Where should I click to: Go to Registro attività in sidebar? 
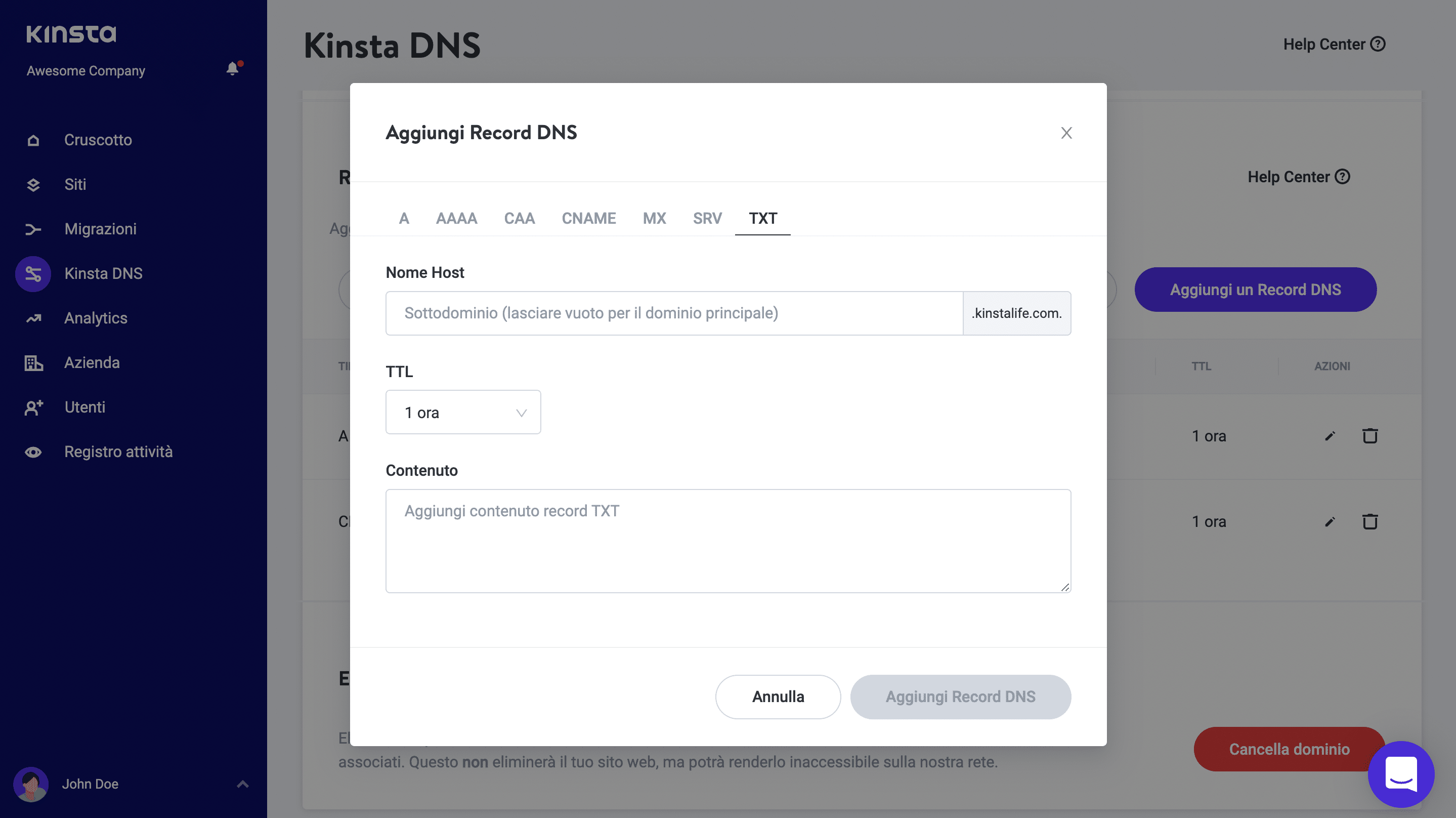(x=119, y=452)
